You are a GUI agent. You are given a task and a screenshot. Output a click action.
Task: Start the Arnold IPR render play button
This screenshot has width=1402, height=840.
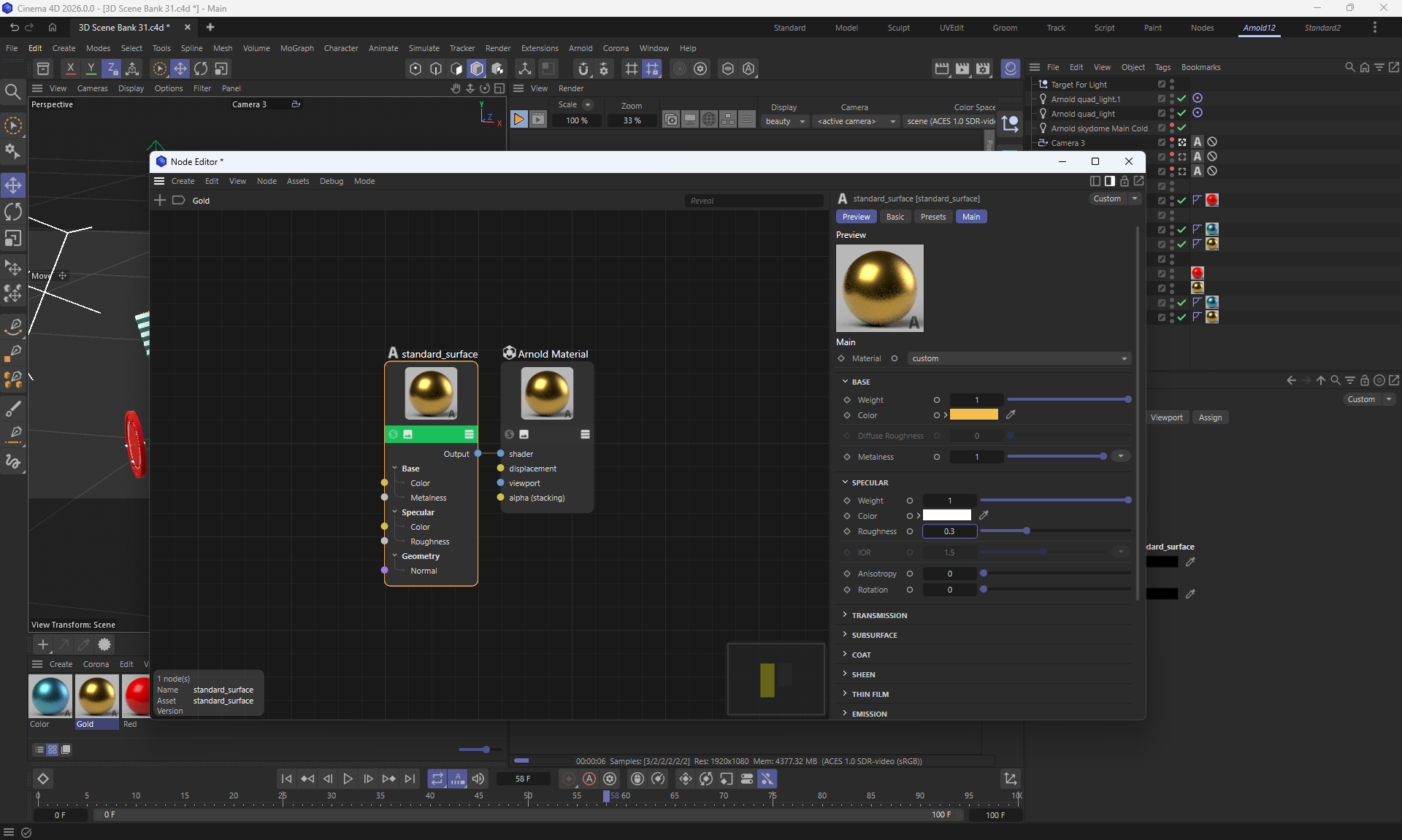518,120
